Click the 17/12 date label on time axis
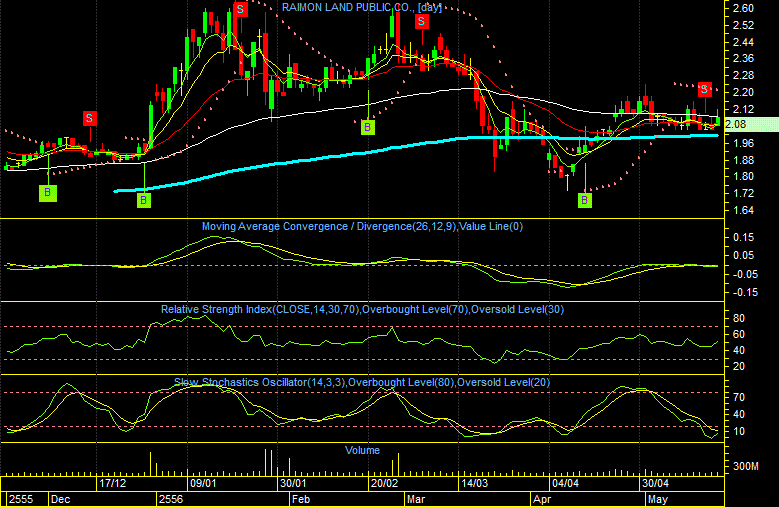 113,483
